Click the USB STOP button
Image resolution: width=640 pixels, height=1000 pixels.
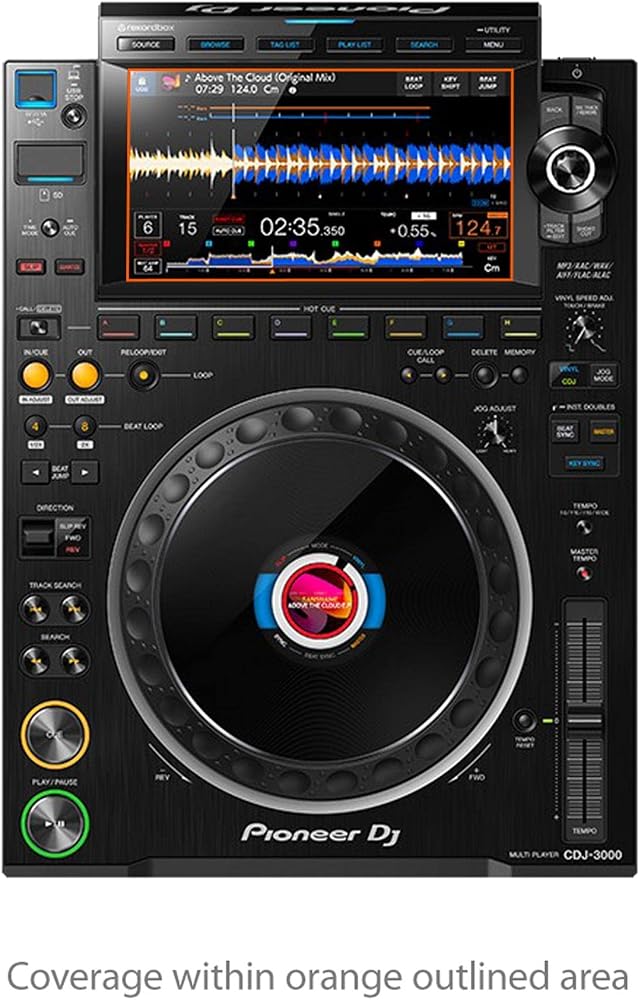point(74,116)
